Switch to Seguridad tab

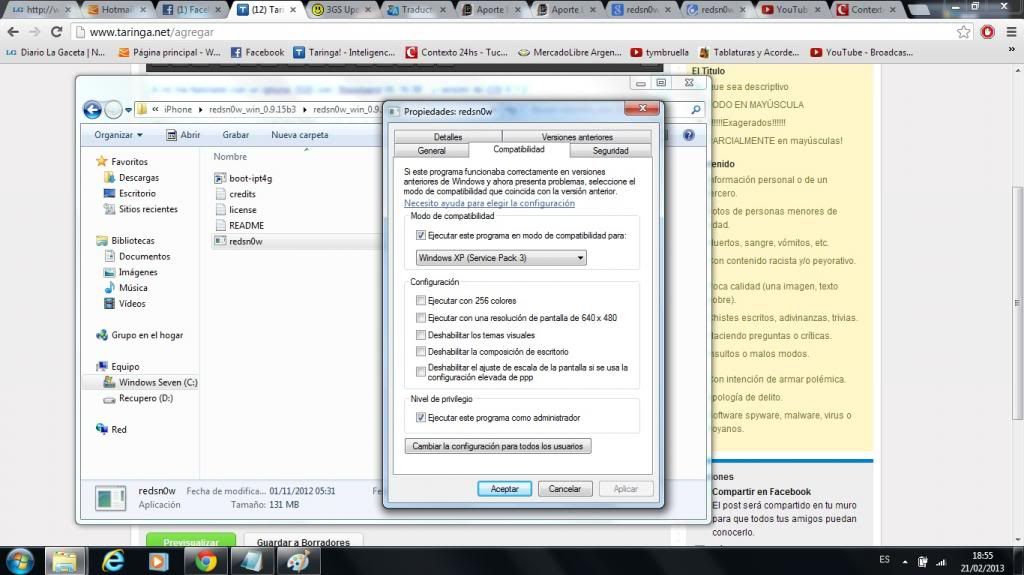(x=610, y=150)
